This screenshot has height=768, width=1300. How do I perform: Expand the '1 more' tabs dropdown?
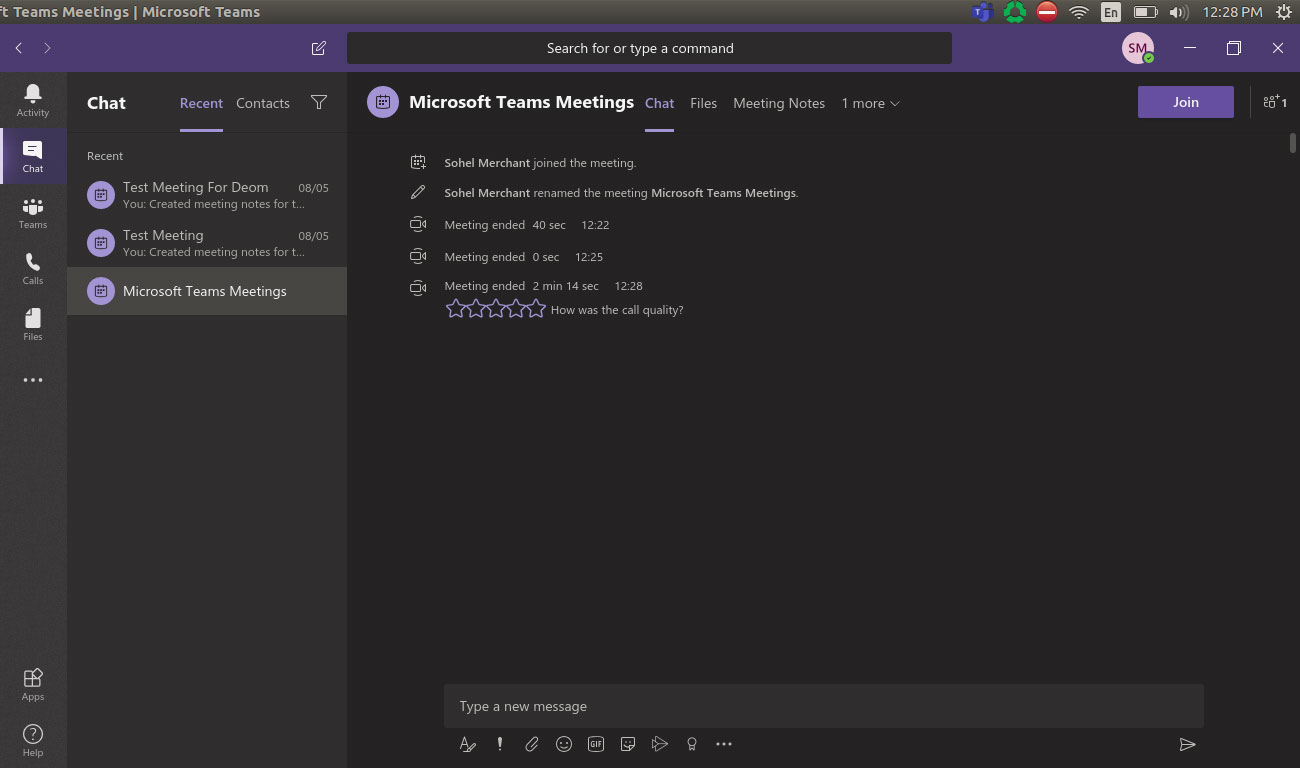tap(870, 103)
